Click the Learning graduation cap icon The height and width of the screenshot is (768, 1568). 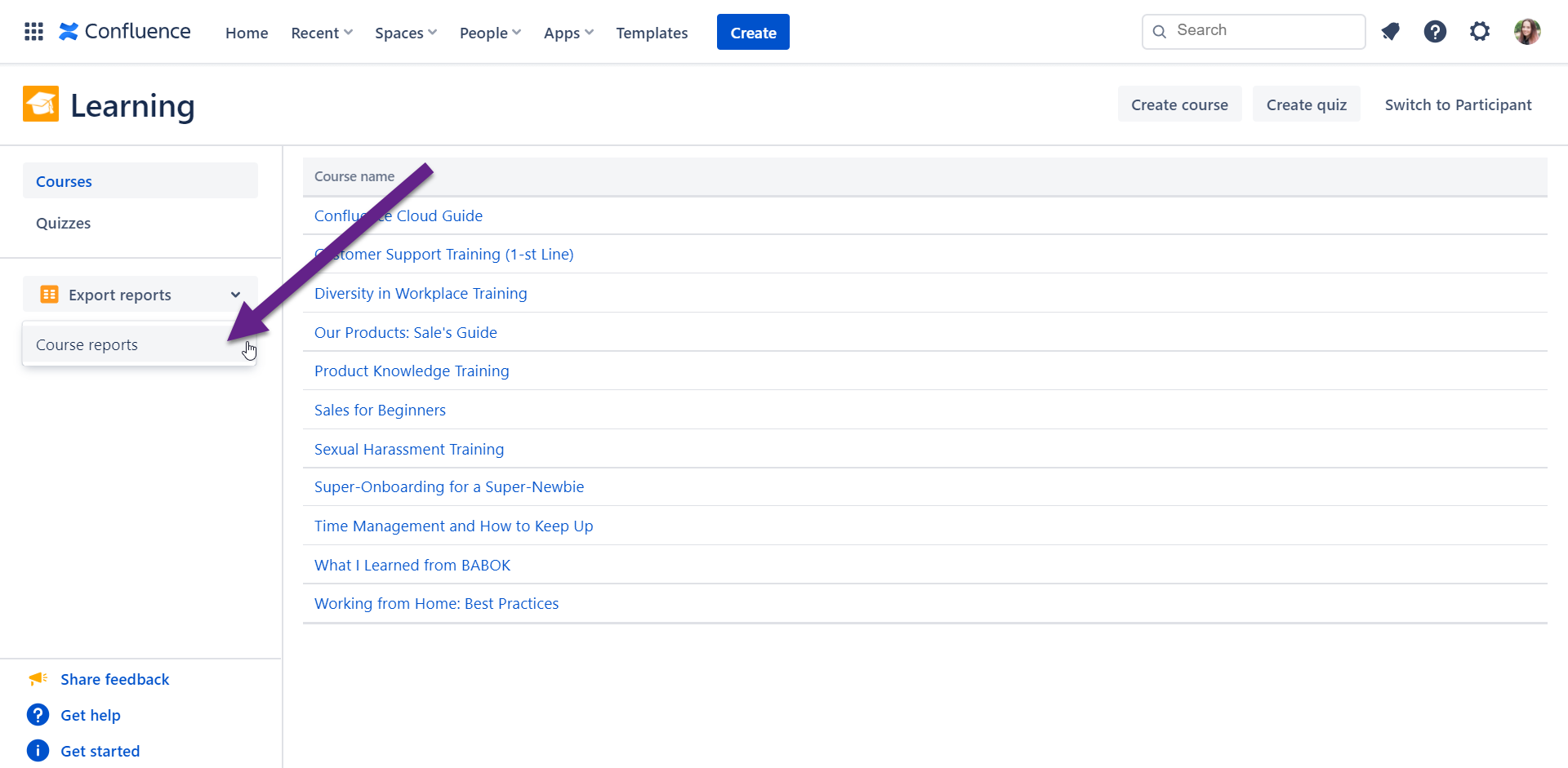41,104
